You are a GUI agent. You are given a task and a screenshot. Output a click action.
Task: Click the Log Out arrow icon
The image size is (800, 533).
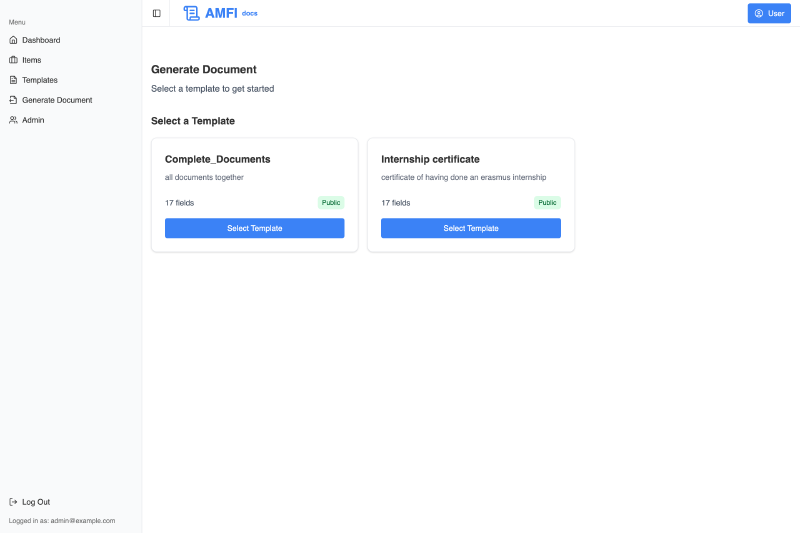(13, 502)
